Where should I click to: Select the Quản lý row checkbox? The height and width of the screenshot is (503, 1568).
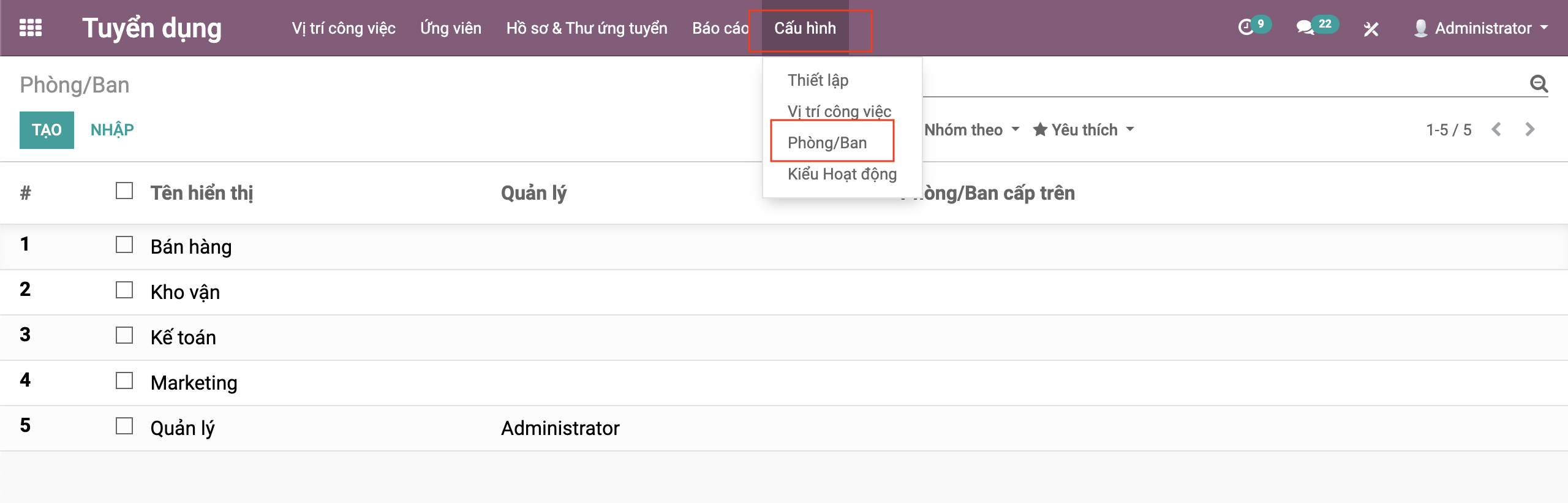[x=124, y=426]
